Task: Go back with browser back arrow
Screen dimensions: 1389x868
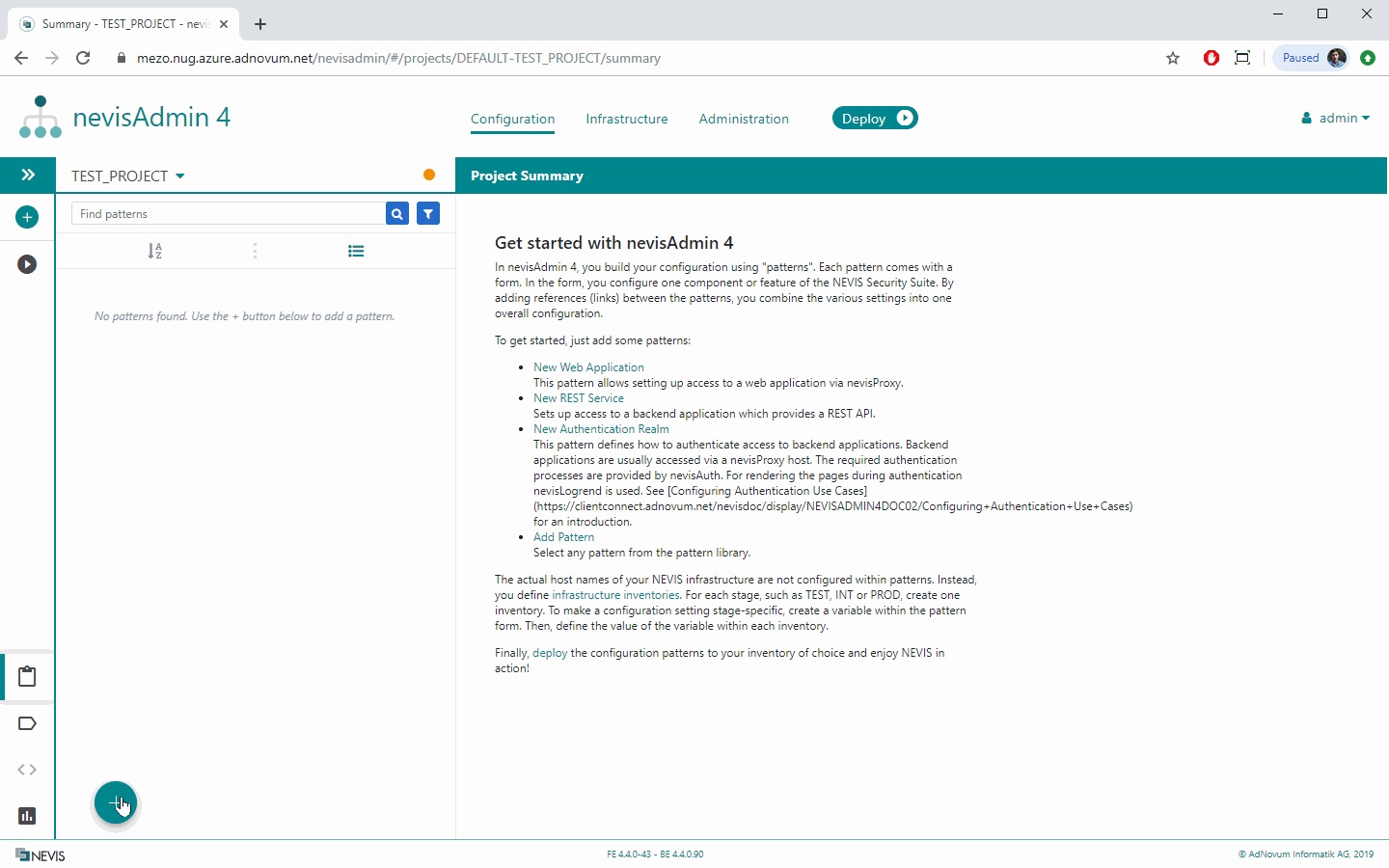Action: click(21, 58)
